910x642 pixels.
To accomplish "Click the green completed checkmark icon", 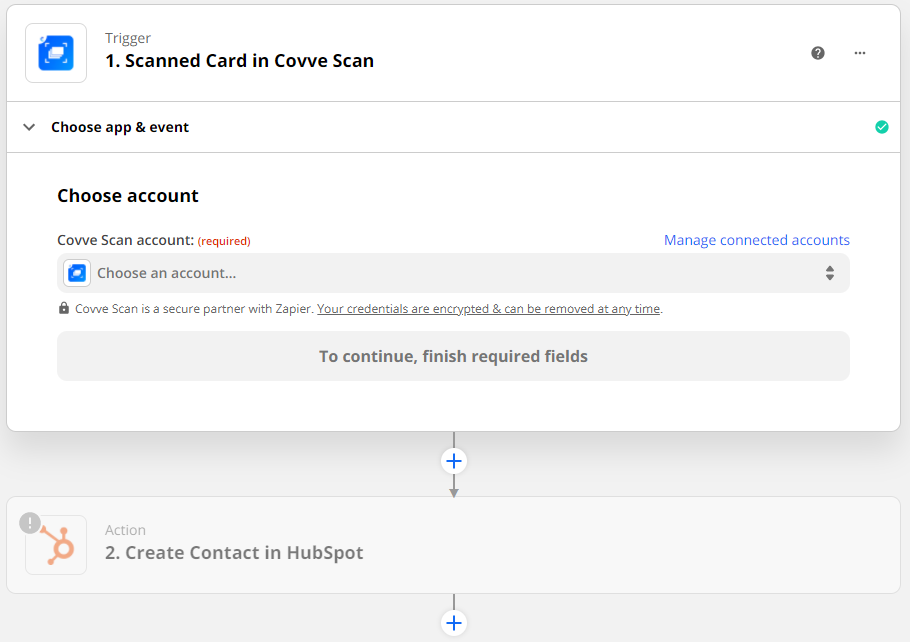I will click(881, 127).
